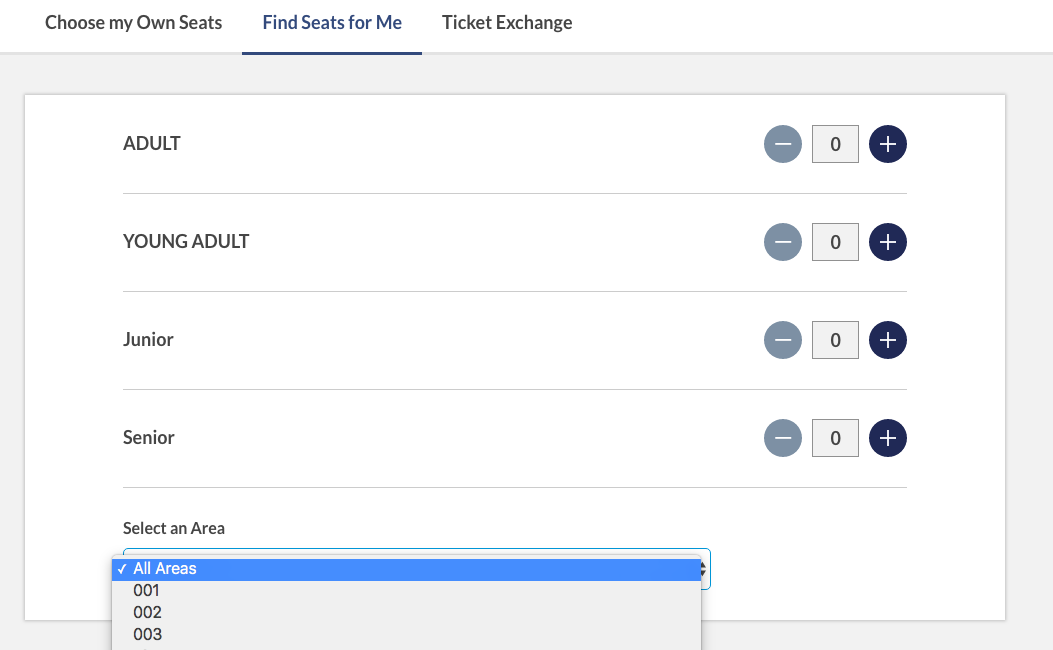Focus the YOUNG ADULT quantity field
Viewport: 1053px width, 650px height.
point(835,242)
